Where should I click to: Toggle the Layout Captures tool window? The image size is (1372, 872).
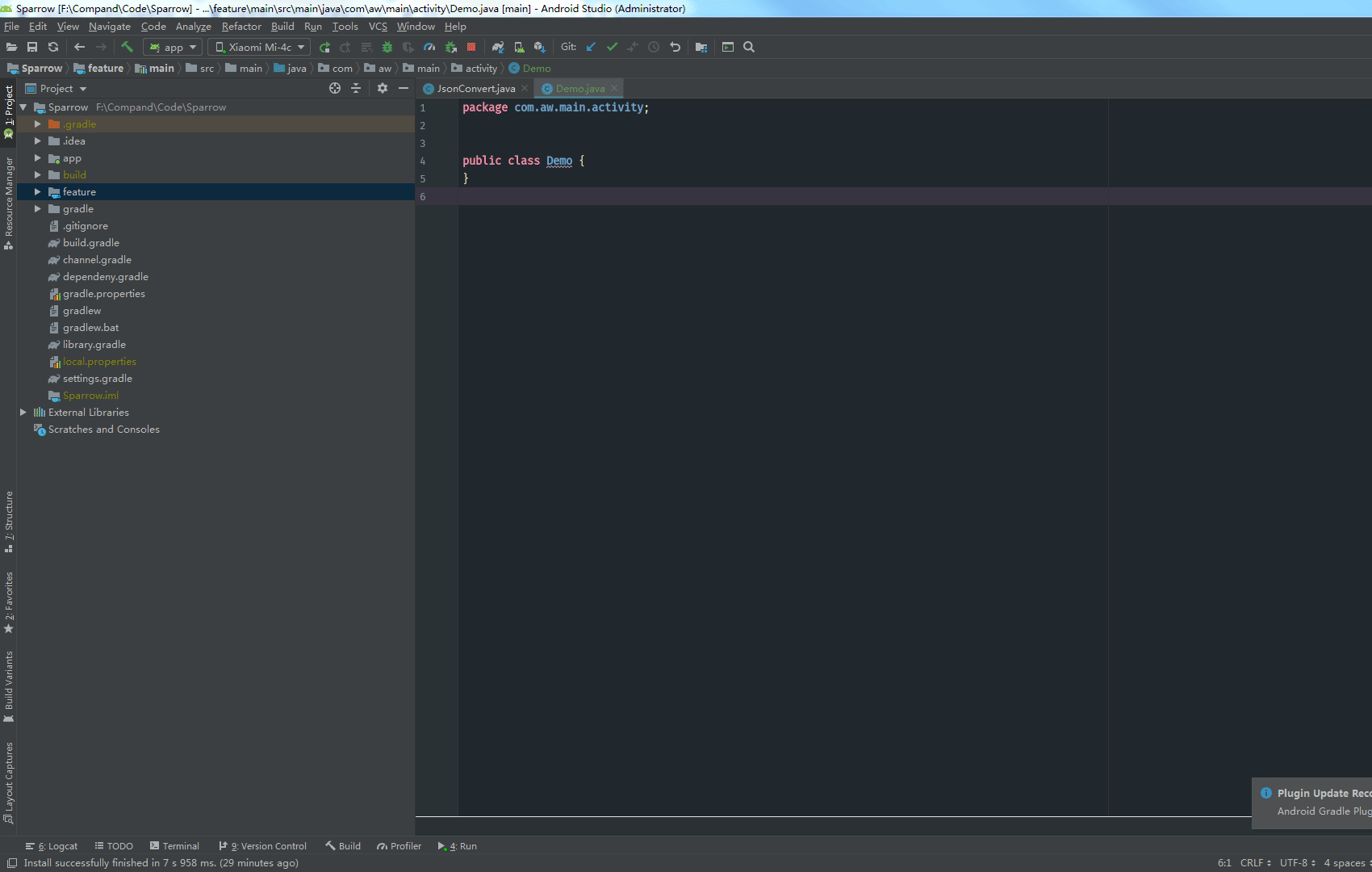9,782
